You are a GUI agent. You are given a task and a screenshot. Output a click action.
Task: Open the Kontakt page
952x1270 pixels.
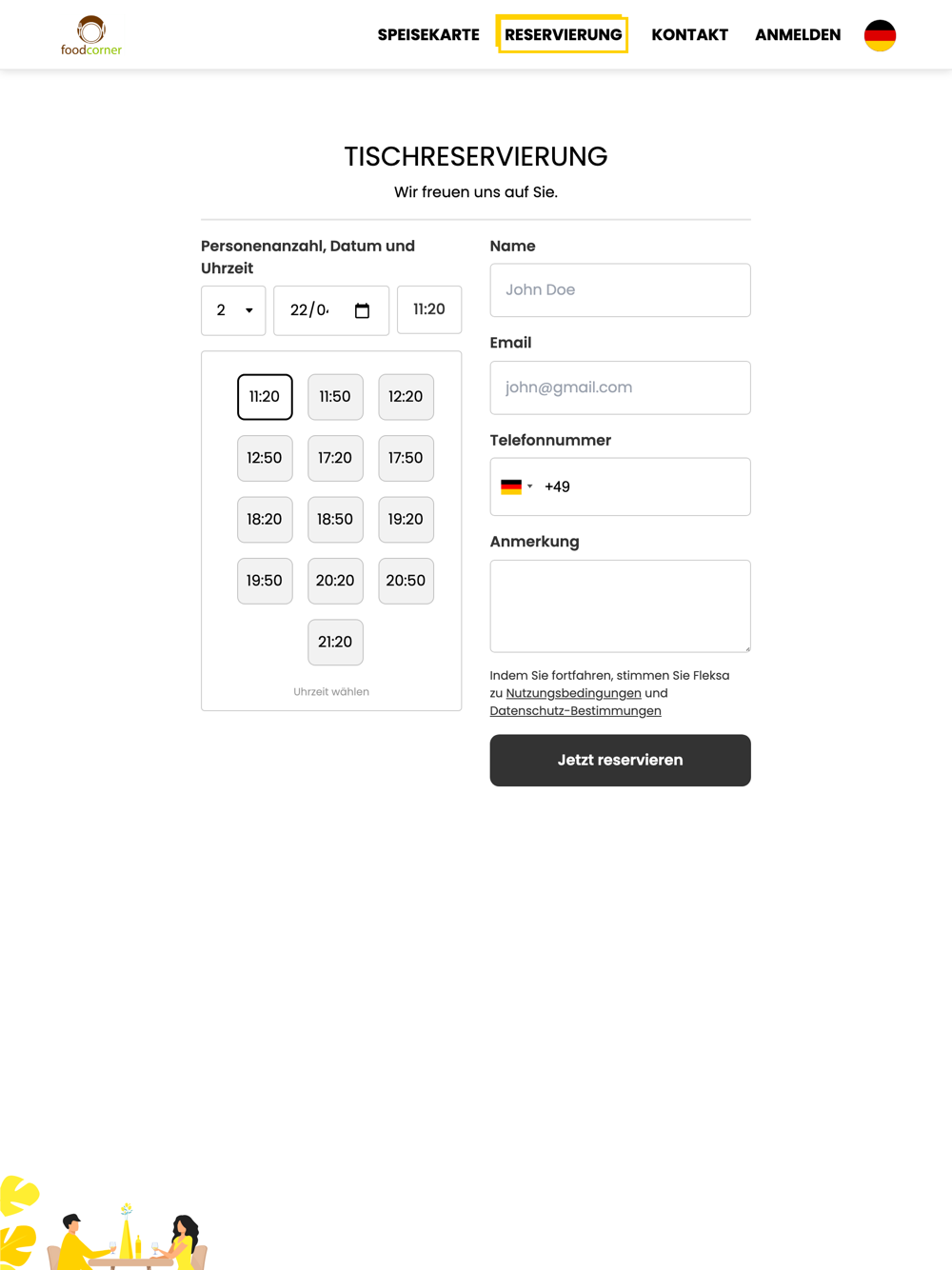(x=689, y=35)
